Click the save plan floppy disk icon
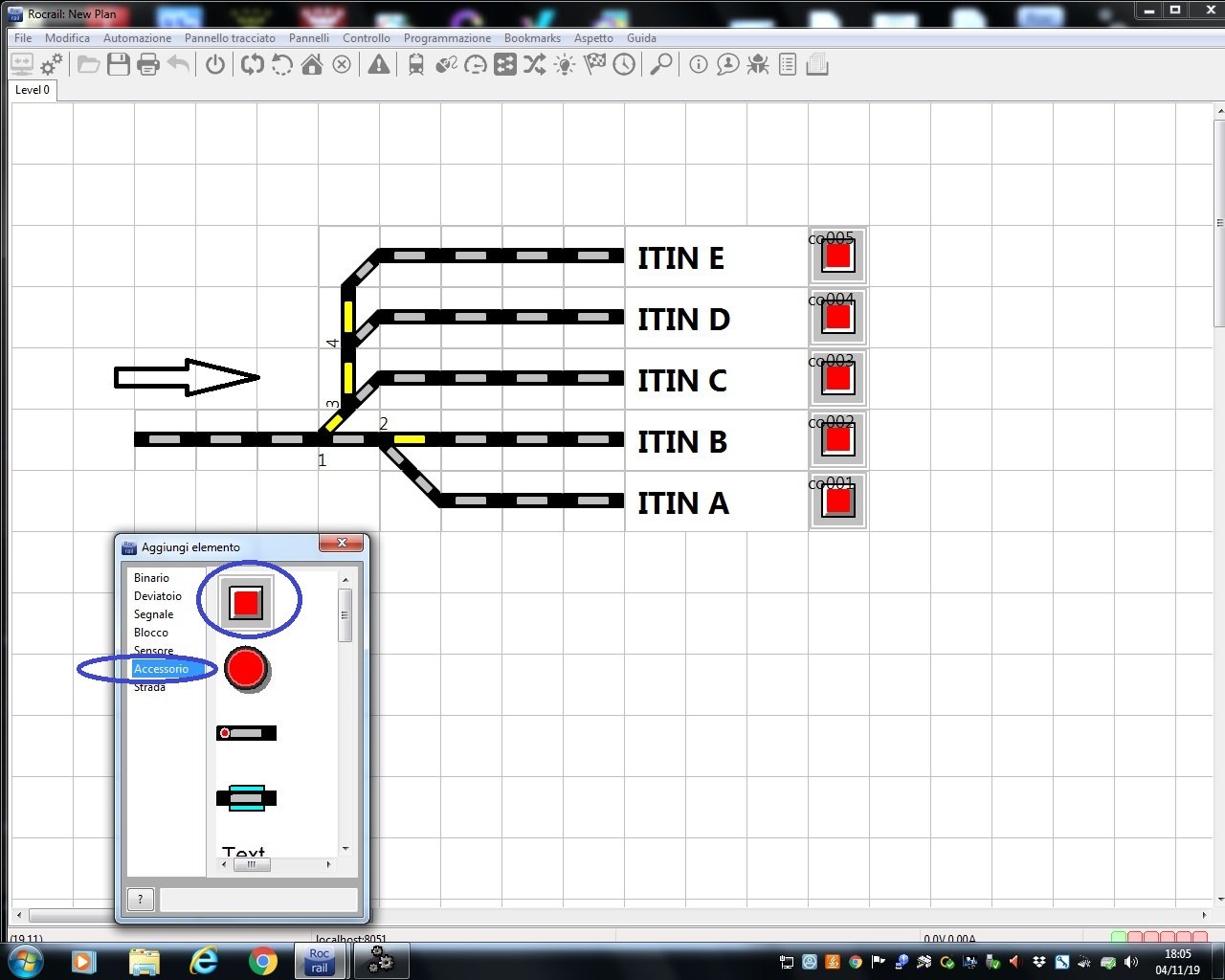Viewport: 1225px width, 980px height. tap(119, 65)
